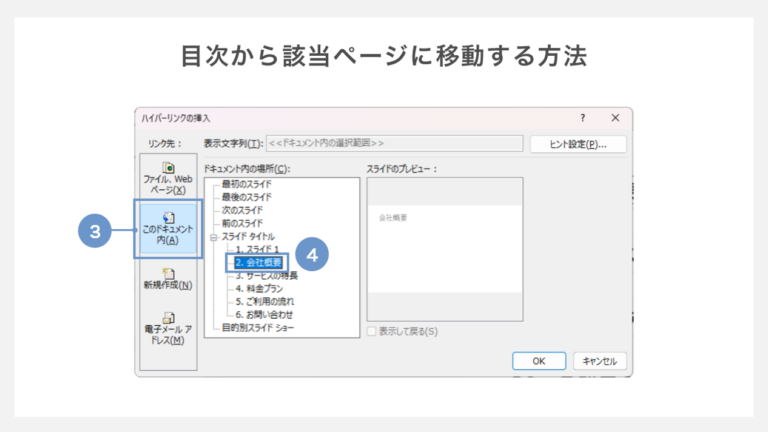Select the 6. お問い合わせ slide entry
Viewport: 768px width, 432px height.
[263, 314]
